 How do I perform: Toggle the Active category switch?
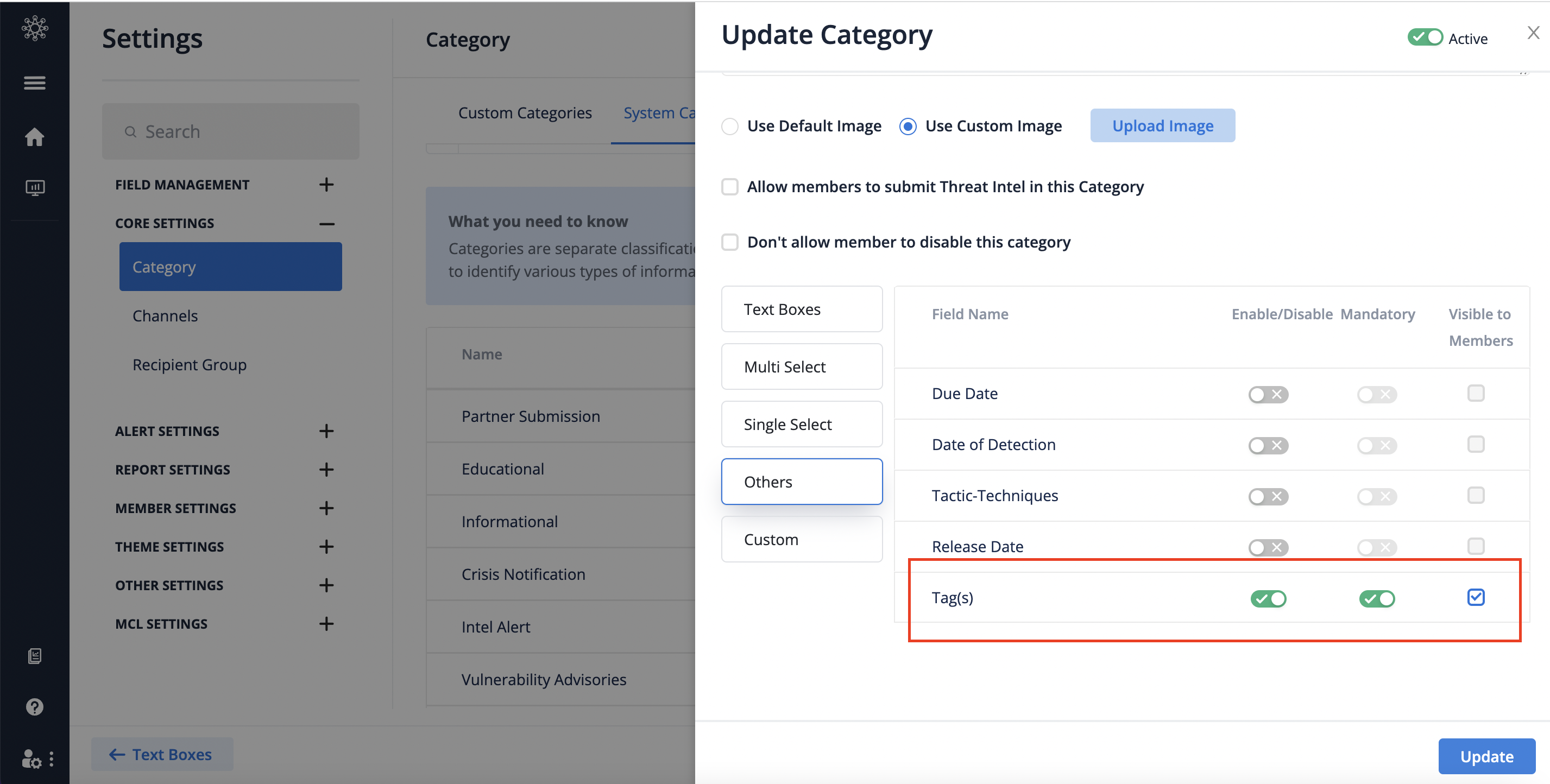point(1424,38)
